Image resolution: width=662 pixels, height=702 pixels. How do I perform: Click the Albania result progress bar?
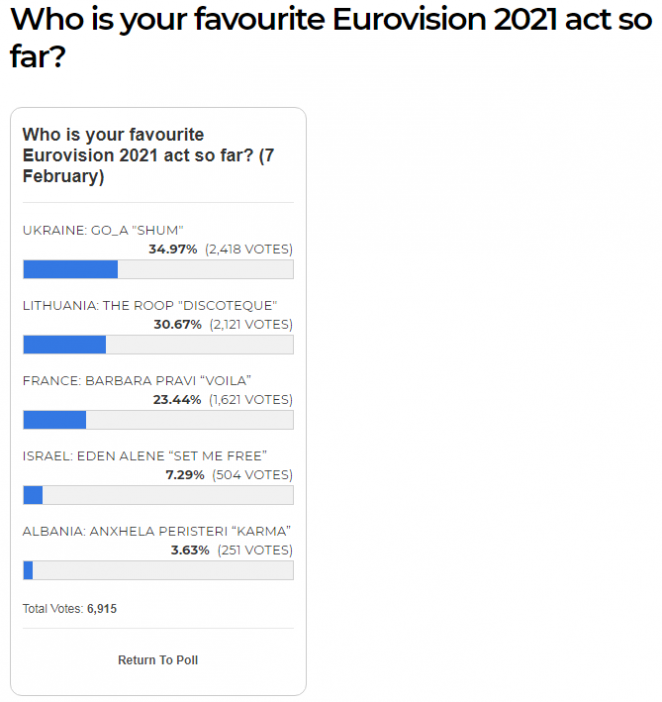point(158,570)
